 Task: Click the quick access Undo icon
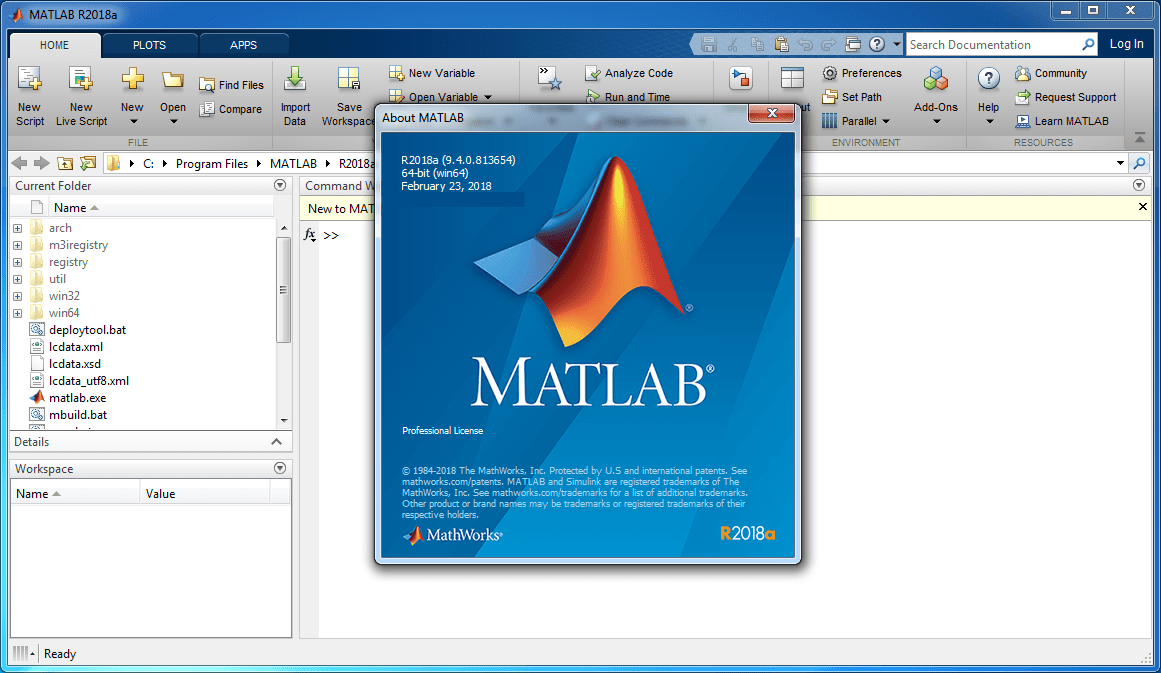805,44
